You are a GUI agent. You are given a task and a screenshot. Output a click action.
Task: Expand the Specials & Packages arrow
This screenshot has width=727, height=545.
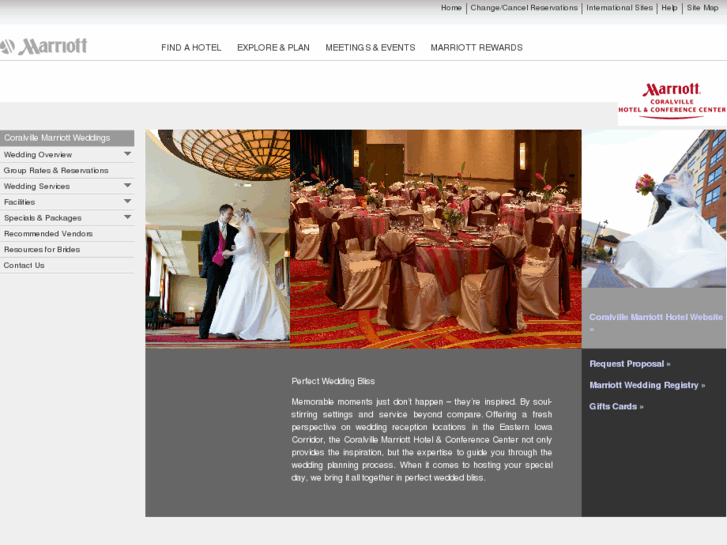coord(128,217)
